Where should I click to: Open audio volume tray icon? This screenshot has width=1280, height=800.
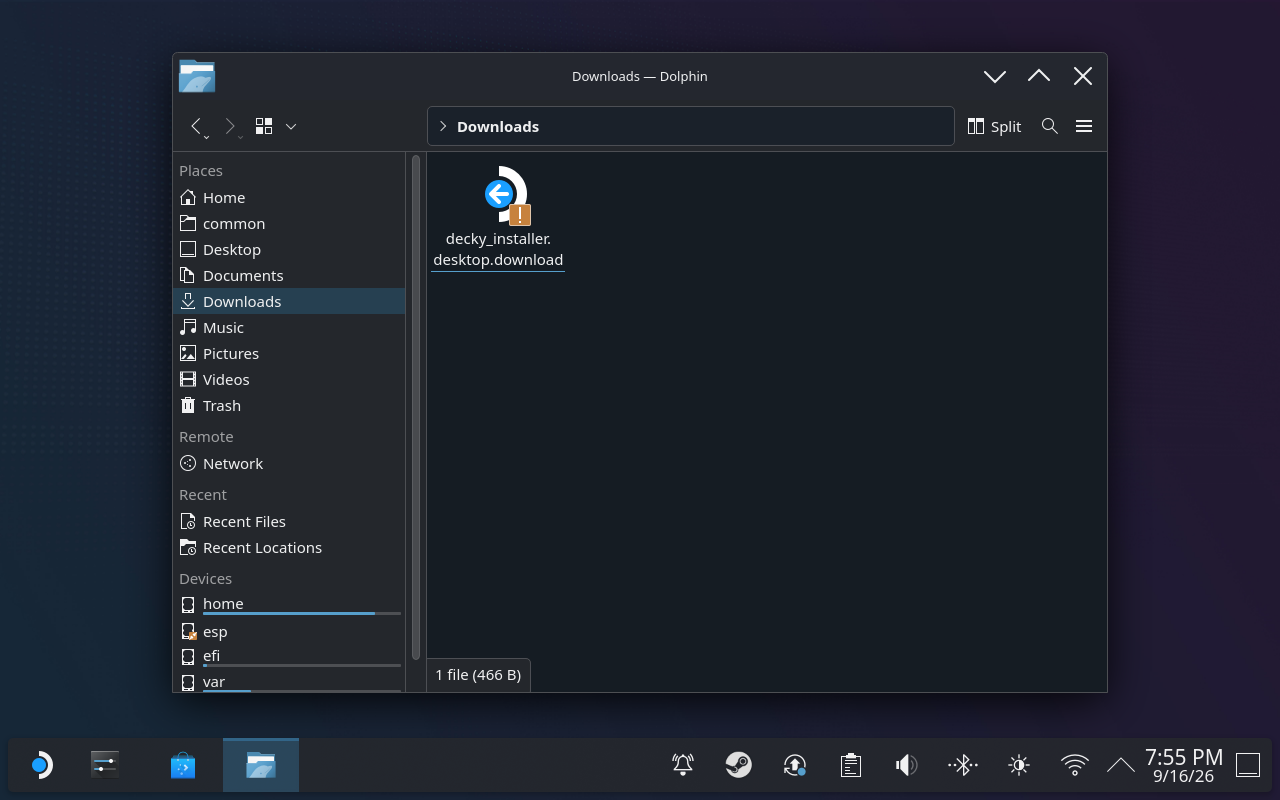(907, 766)
